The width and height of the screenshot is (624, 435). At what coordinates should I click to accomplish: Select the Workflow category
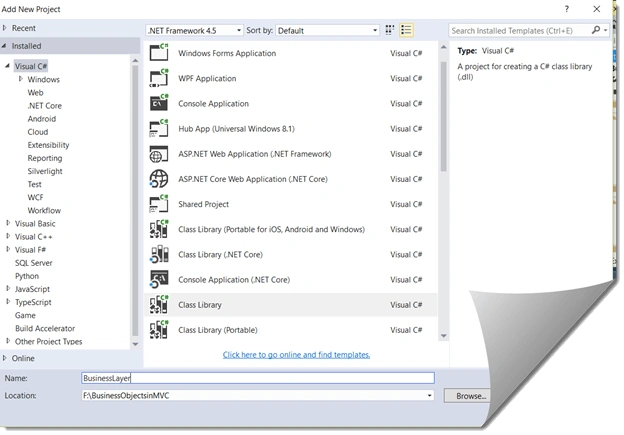point(44,210)
